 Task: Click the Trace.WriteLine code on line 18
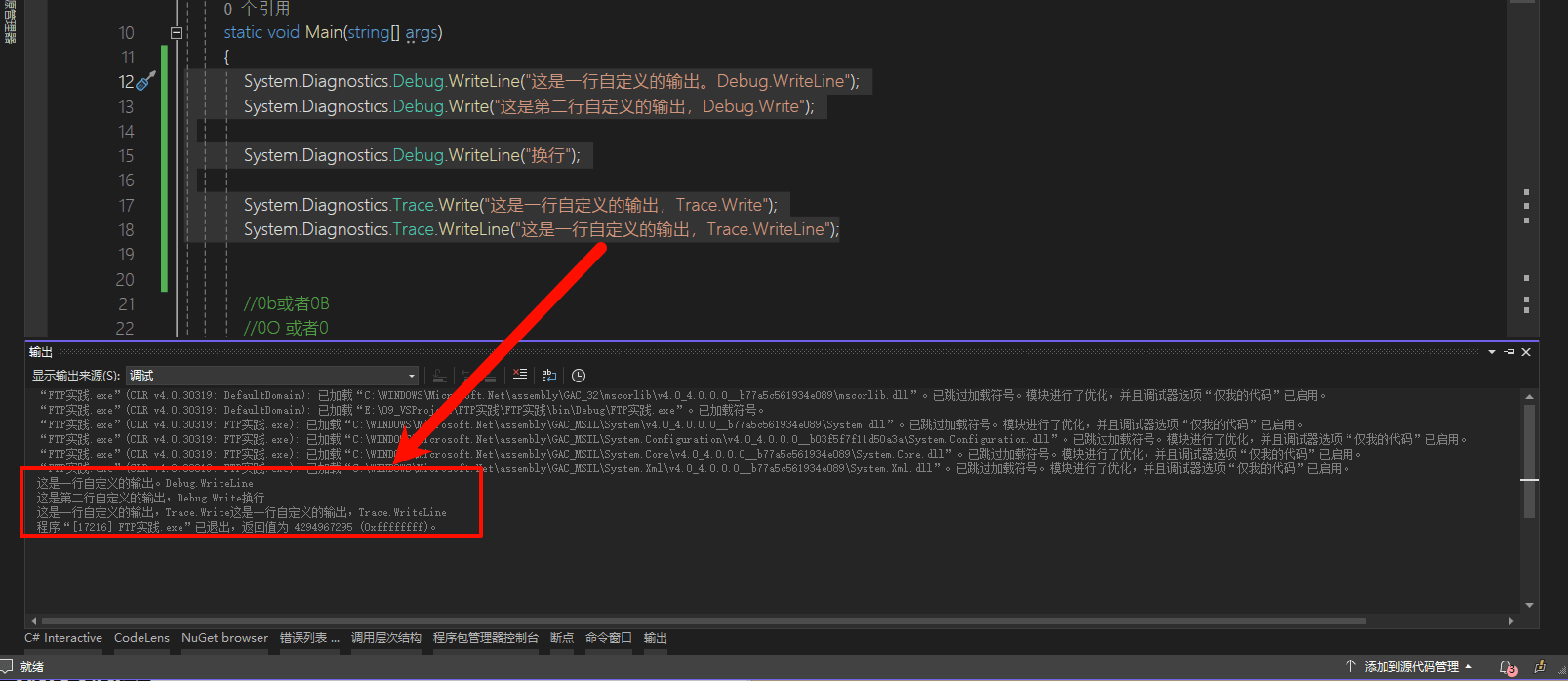coord(542,230)
